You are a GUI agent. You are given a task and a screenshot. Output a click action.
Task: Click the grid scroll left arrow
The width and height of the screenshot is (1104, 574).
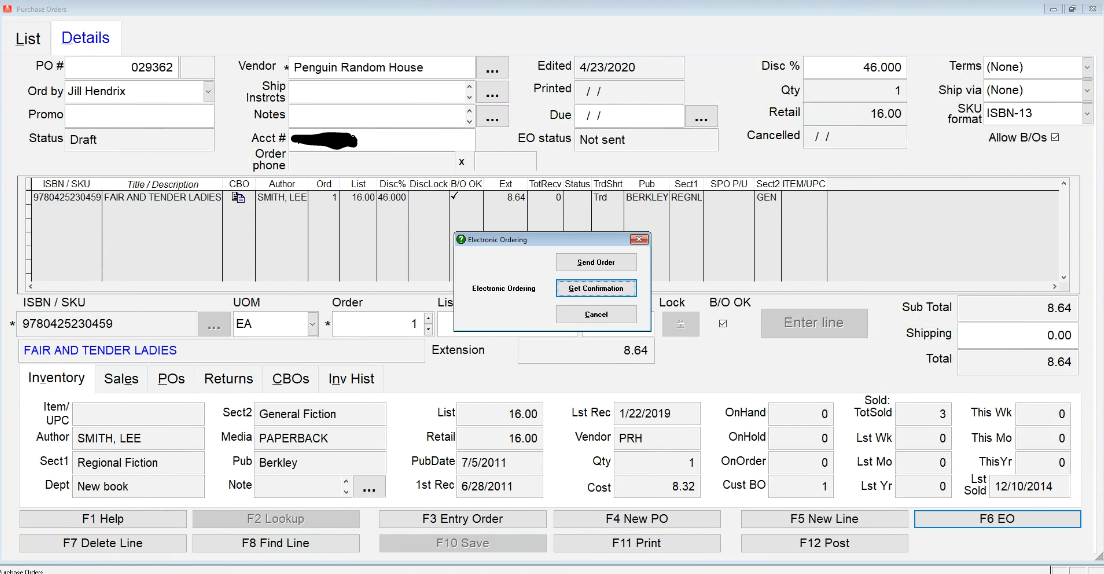[x=30, y=287]
